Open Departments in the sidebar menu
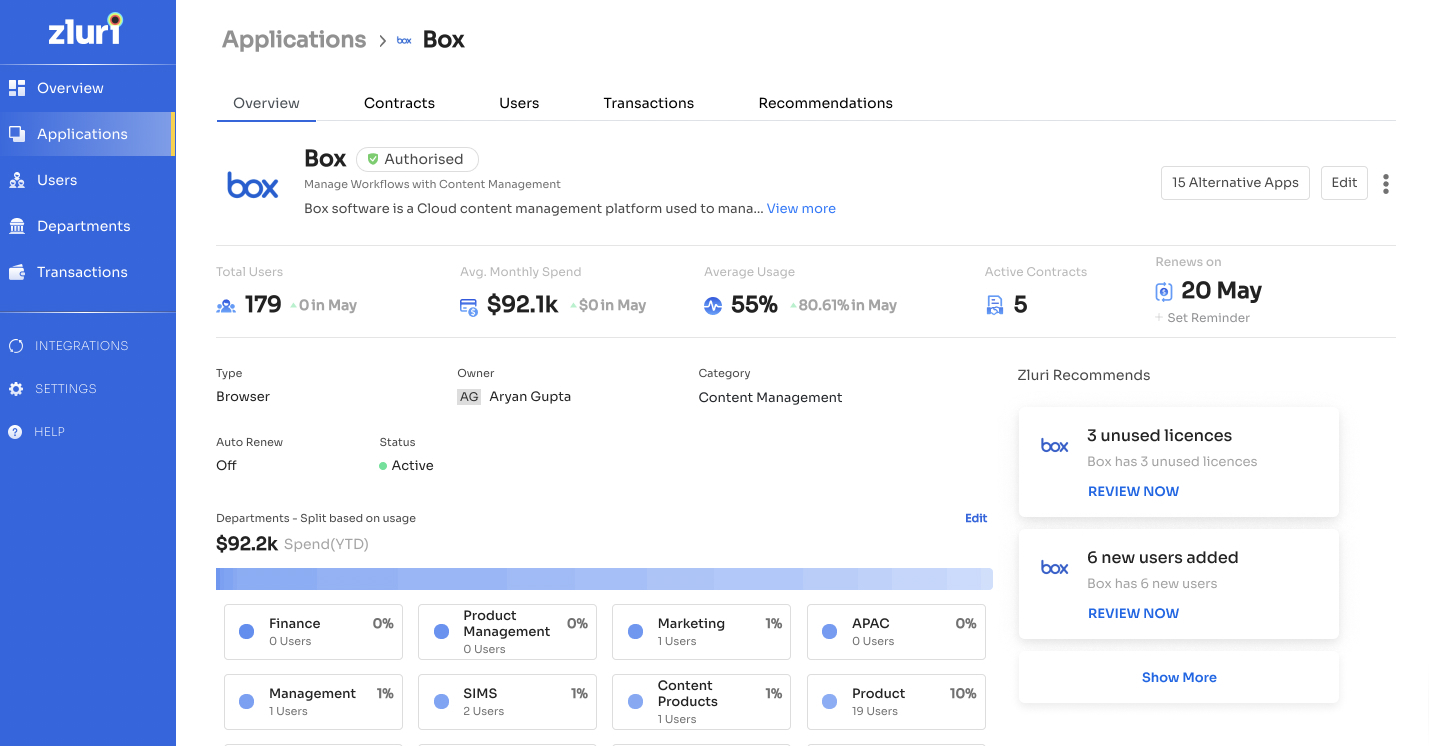 pyautogui.click(x=88, y=226)
